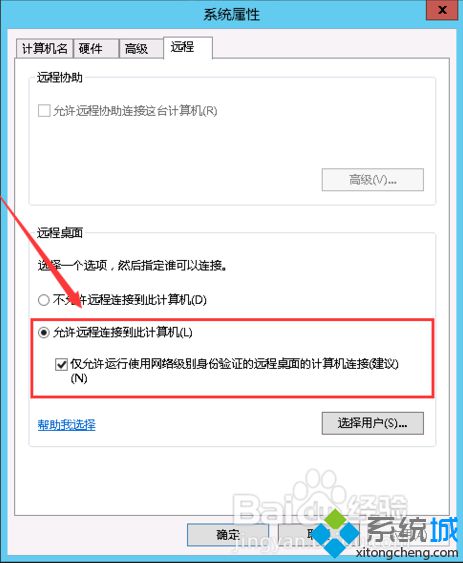
Task: Click the 选择用户(S)... button
Action: point(372,423)
